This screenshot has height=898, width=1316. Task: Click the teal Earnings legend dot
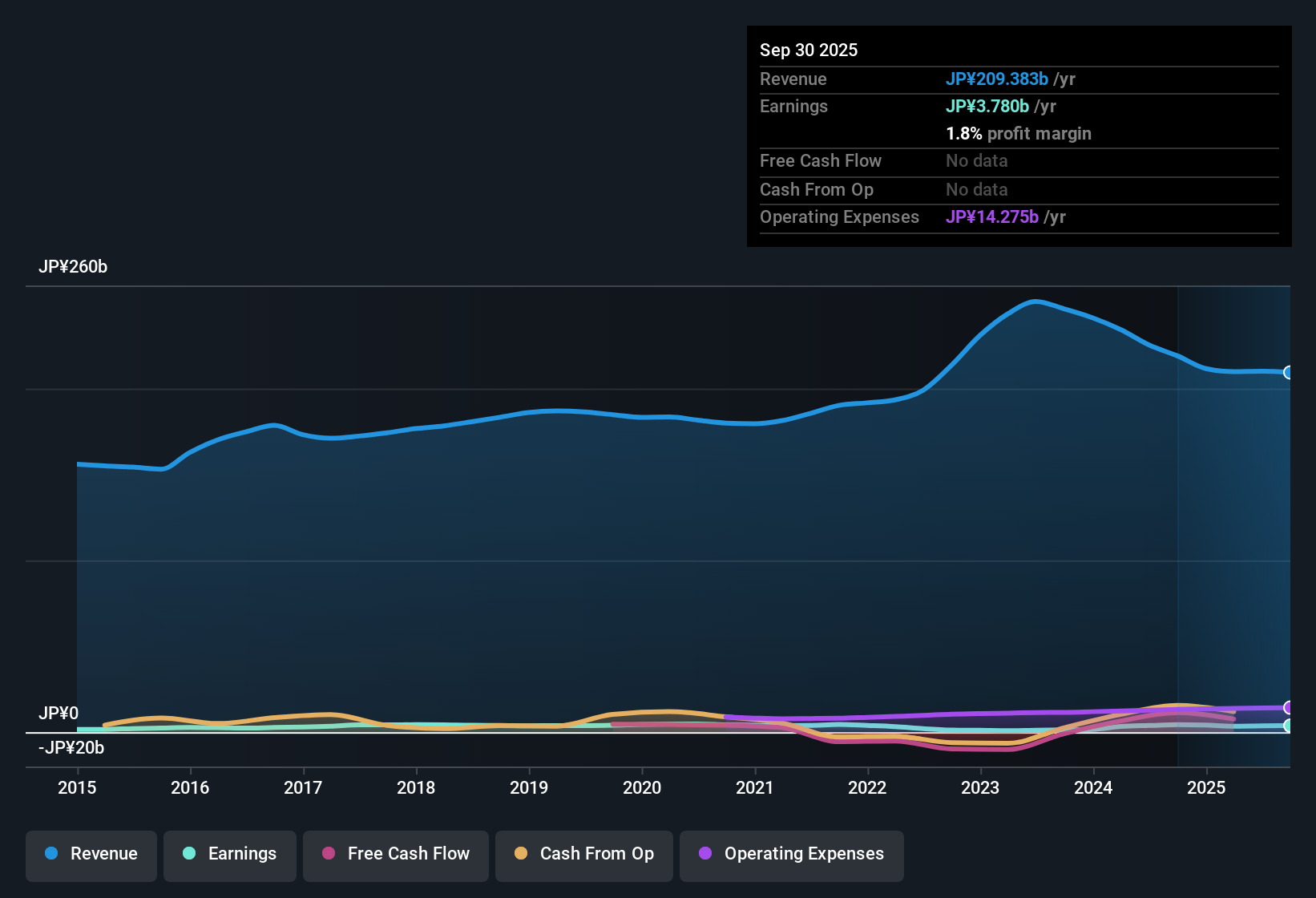point(189,854)
